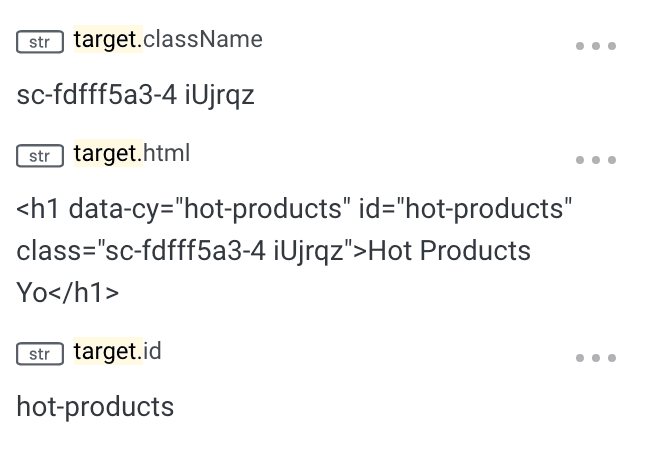Open three-dot menu for target.html
This screenshot has width=656, height=456.
coord(596,160)
